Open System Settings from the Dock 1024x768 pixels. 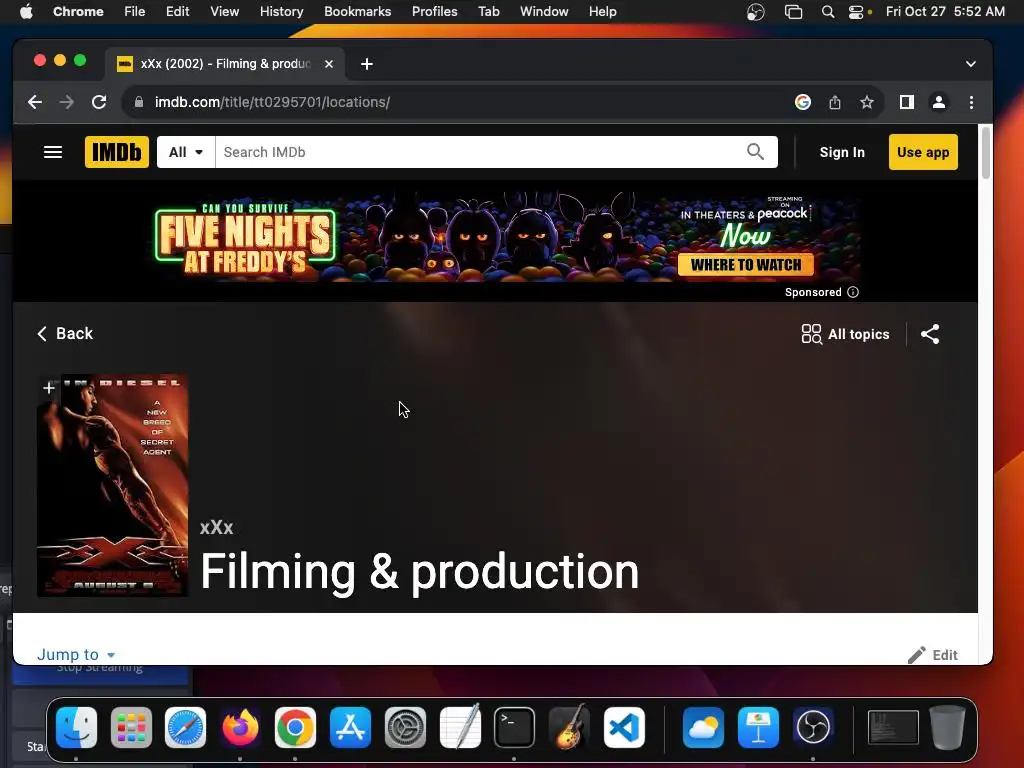click(x=405, y=728)
